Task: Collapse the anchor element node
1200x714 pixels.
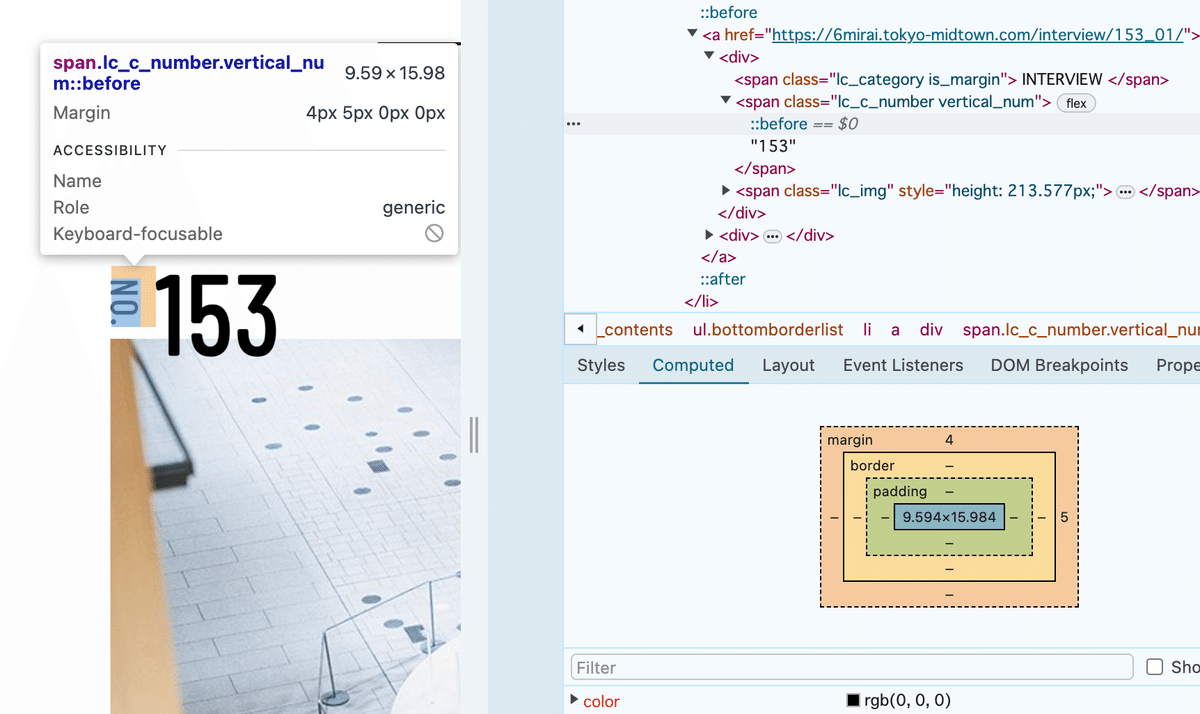Action: click(693, 35)
